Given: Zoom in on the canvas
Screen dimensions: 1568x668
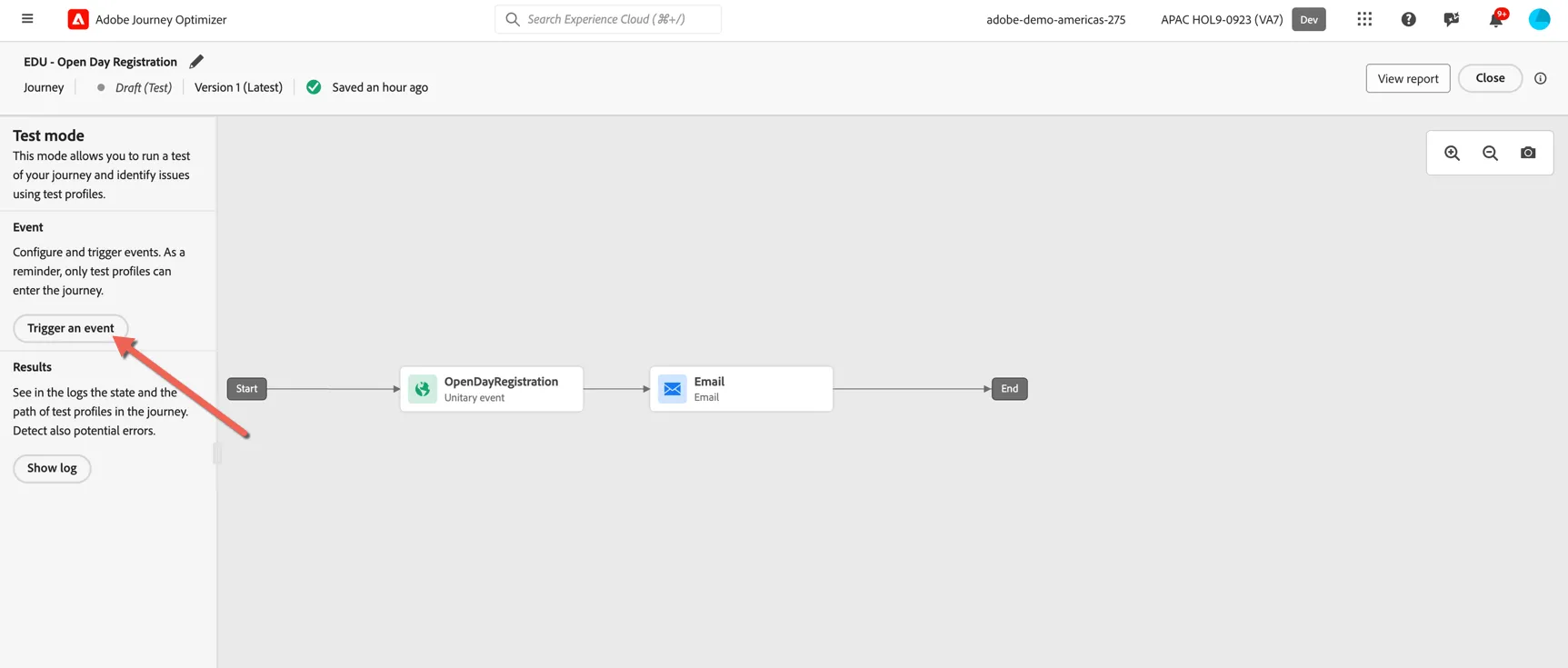Looking at the screenshot, I should (x=1452, y=153).
